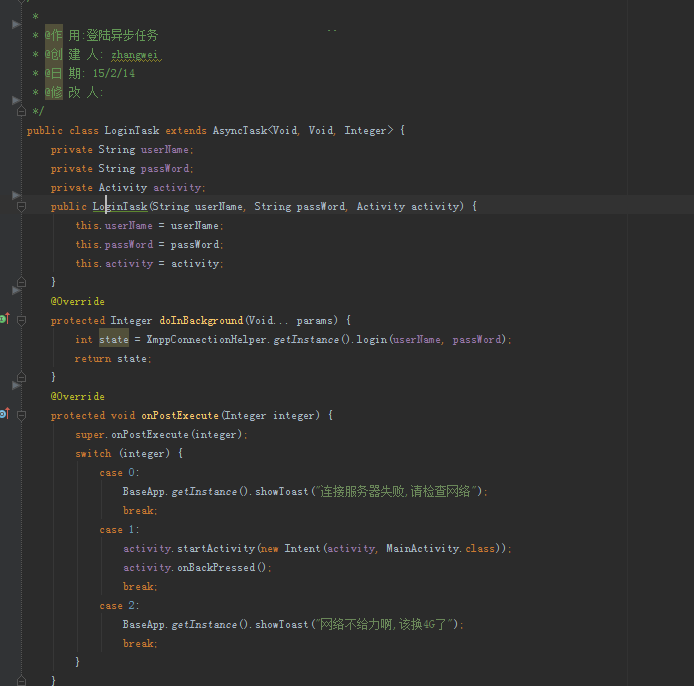
Task: Click the return state statement
Action: 113,358
